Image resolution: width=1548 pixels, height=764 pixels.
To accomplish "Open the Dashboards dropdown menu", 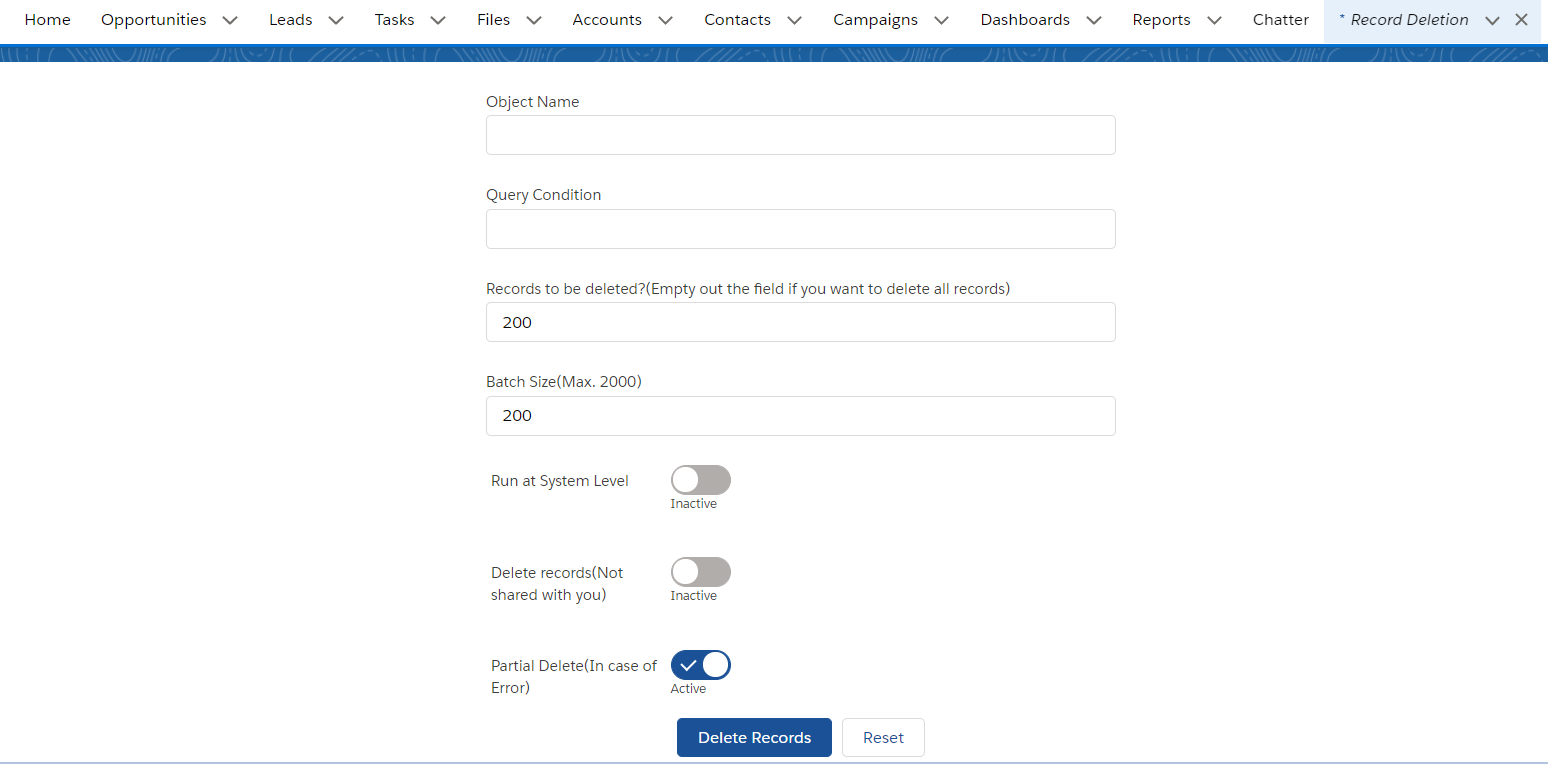I will click(1094, 19).
